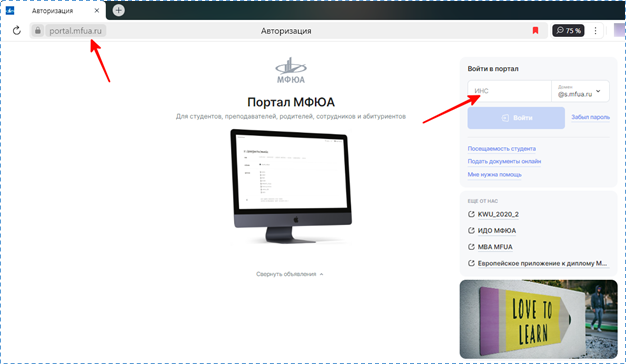
Task: Open site security lock icon
Action: pyautogui.click(x=38, y=30)
